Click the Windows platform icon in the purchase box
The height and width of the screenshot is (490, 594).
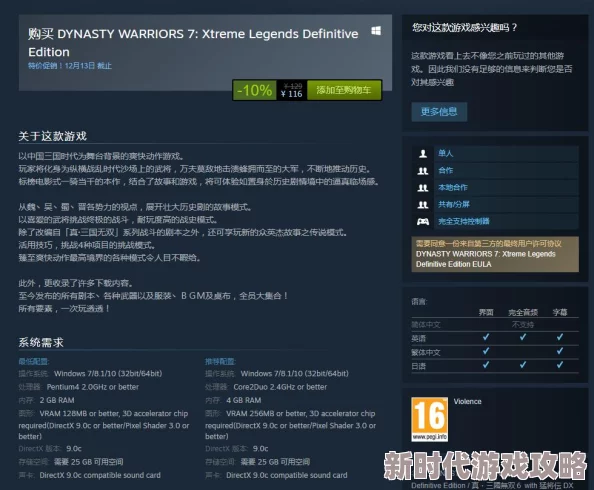point(376,31)
